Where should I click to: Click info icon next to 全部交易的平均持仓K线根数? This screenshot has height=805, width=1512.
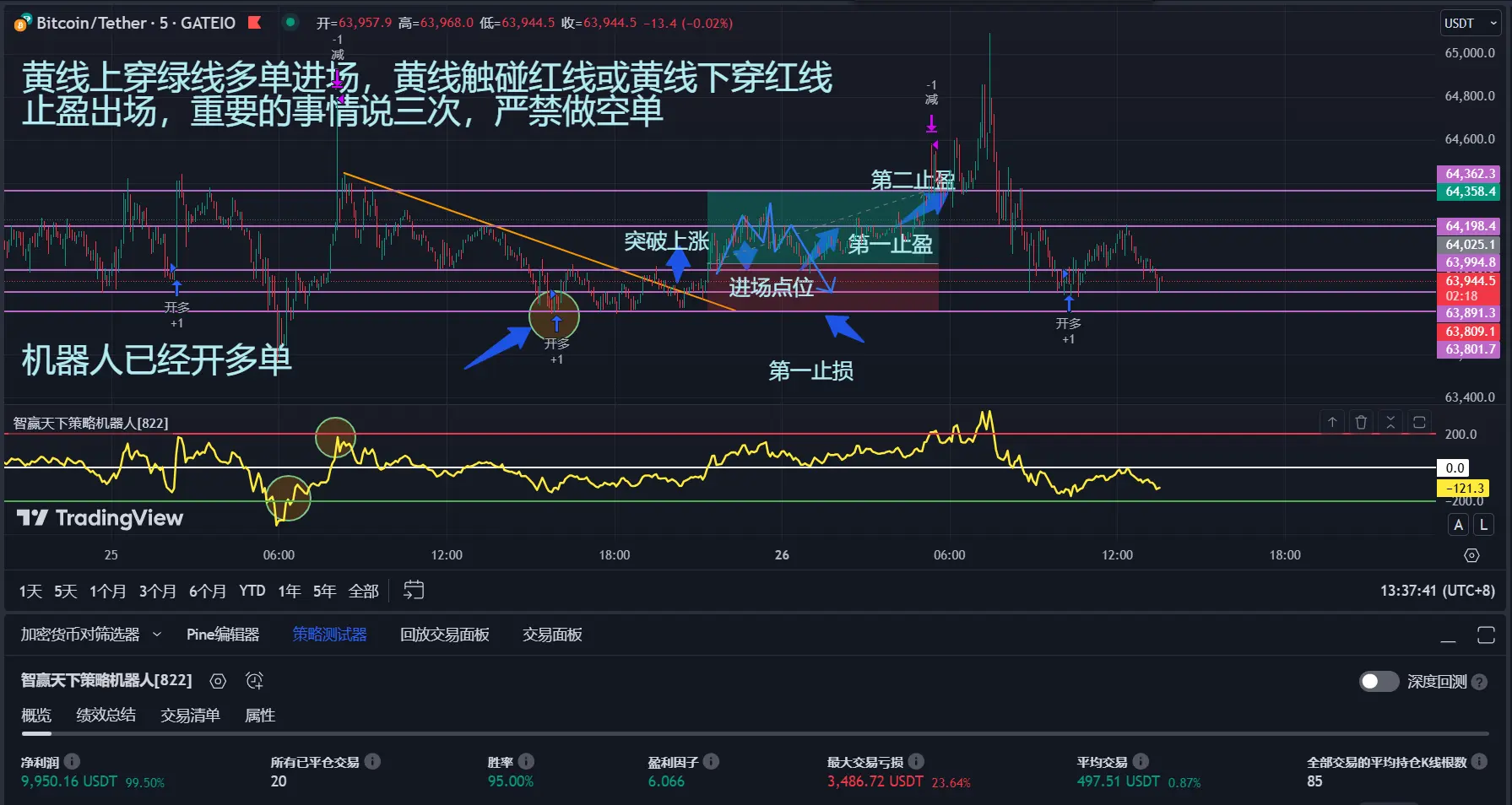[1479, 761]
